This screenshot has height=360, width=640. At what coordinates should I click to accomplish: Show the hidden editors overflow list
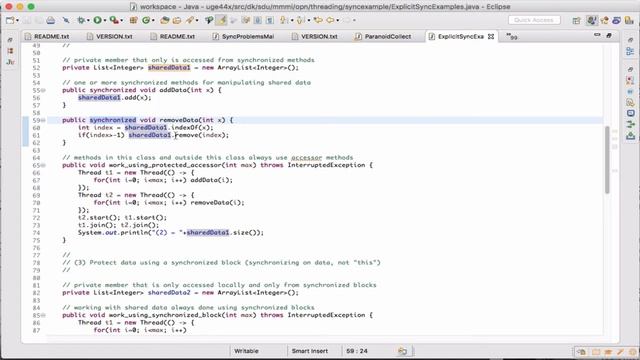click(512, 36)
